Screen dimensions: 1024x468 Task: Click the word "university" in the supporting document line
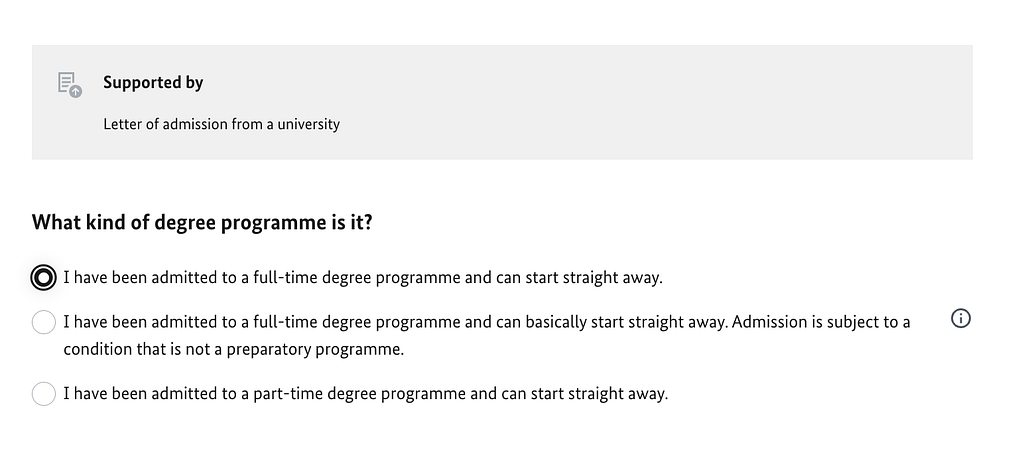(308, 124)
